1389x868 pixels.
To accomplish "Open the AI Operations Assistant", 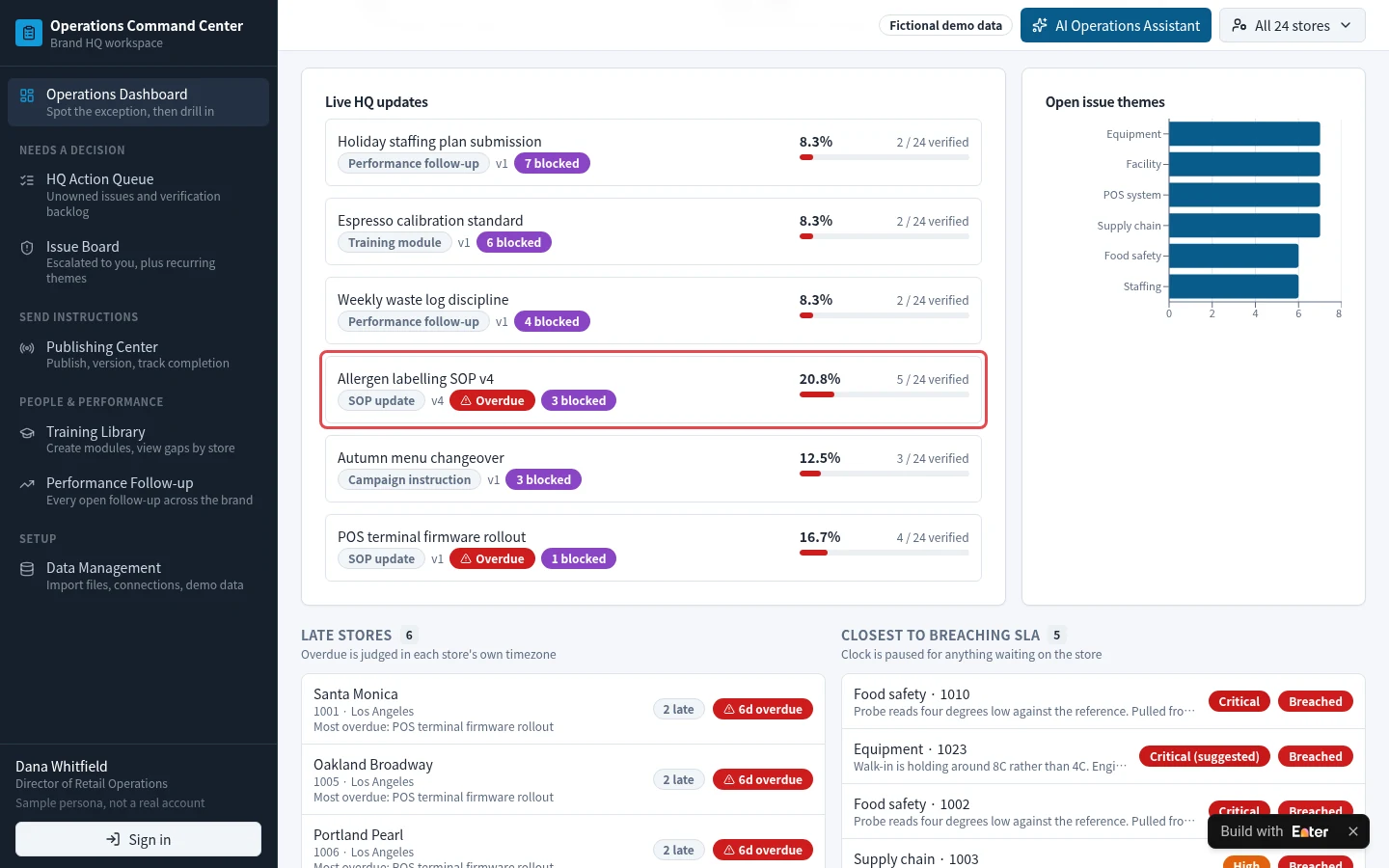I will pyautogui.click(x=1116, y=26).
